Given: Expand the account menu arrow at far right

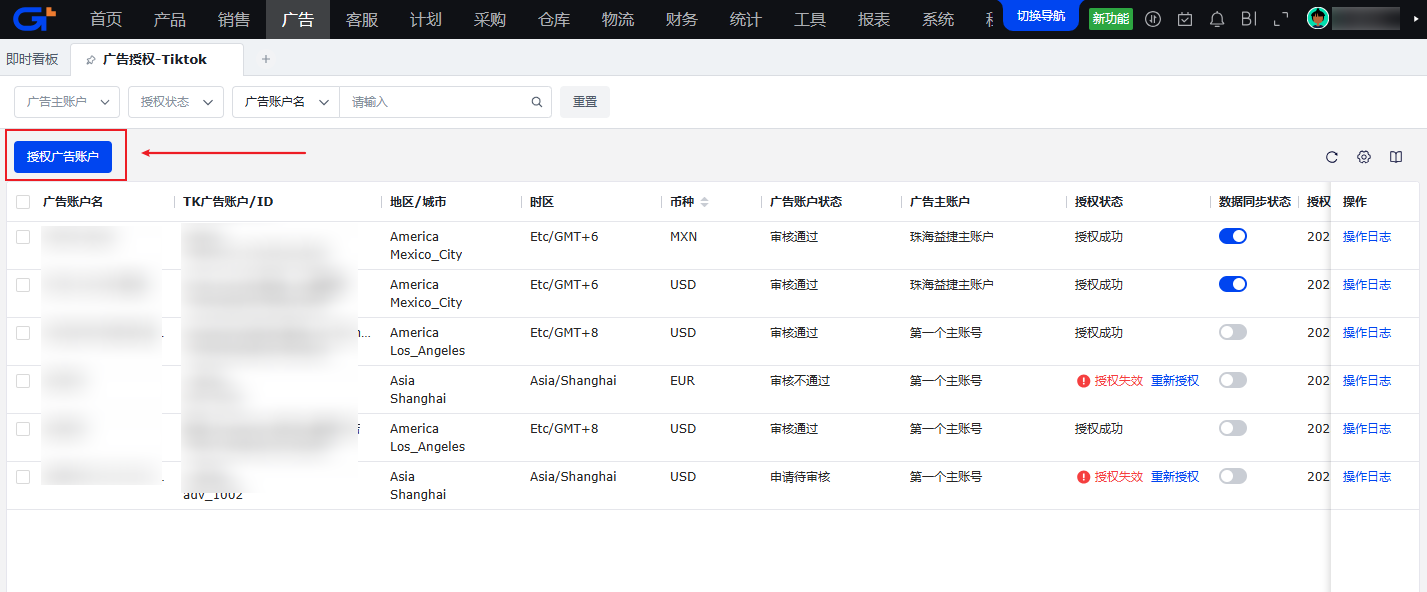Looking at the screenshot, I should point(1416,19).
